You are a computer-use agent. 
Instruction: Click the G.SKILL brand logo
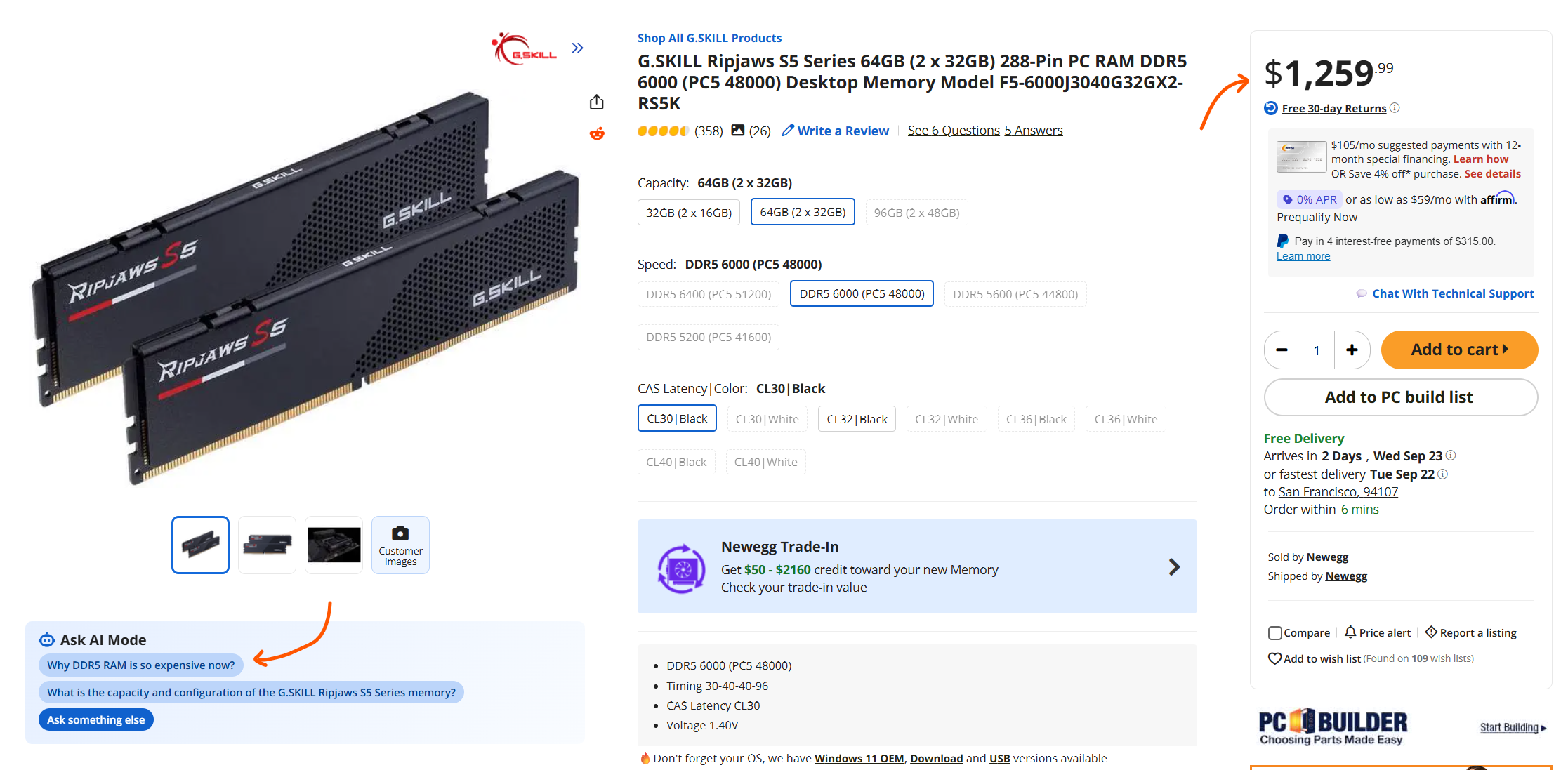click(x=525, y=49)
